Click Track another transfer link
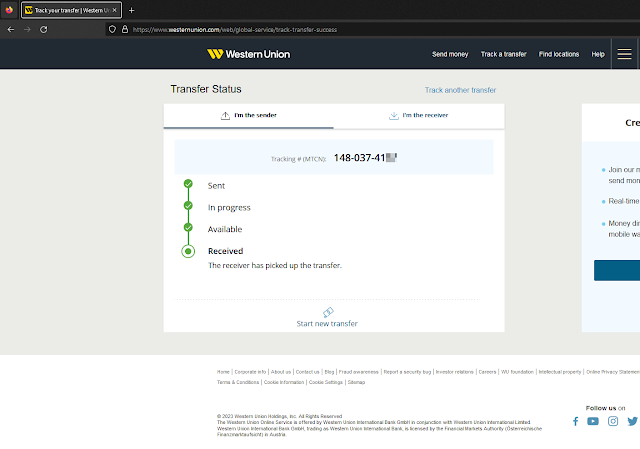 tap(460, 90)
